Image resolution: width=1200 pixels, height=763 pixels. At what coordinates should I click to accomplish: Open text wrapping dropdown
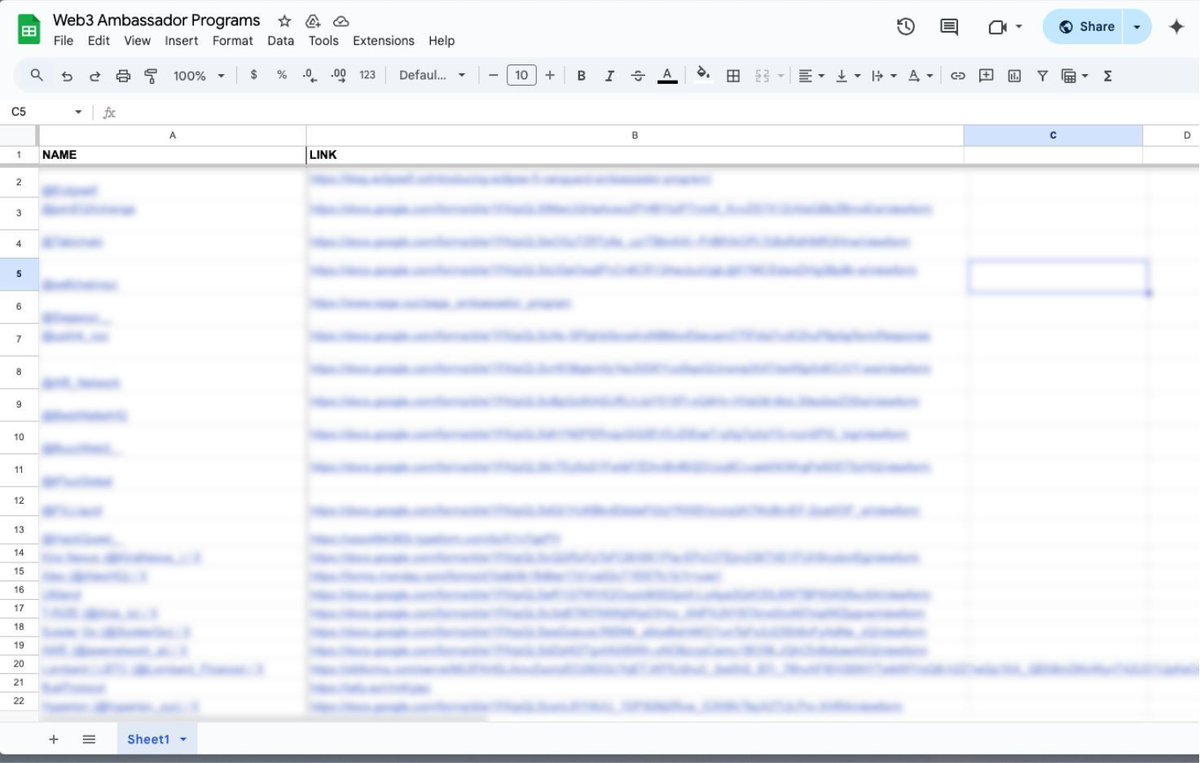point(883,75)
